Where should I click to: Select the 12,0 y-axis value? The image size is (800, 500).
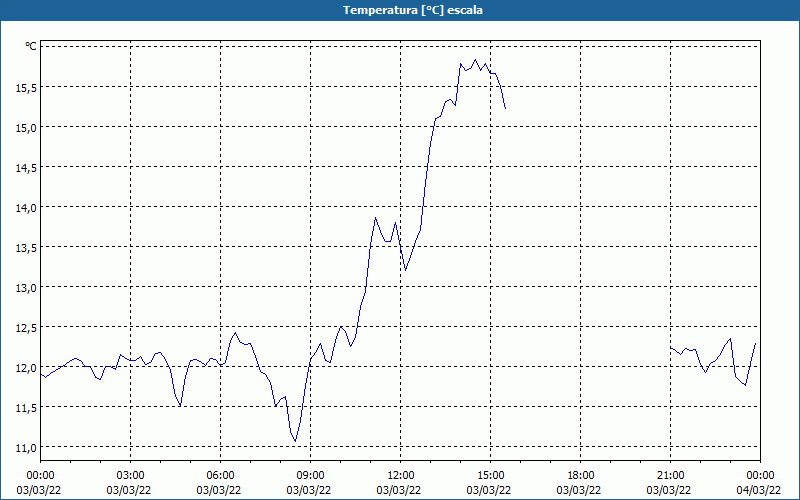[x=26, y=368]
